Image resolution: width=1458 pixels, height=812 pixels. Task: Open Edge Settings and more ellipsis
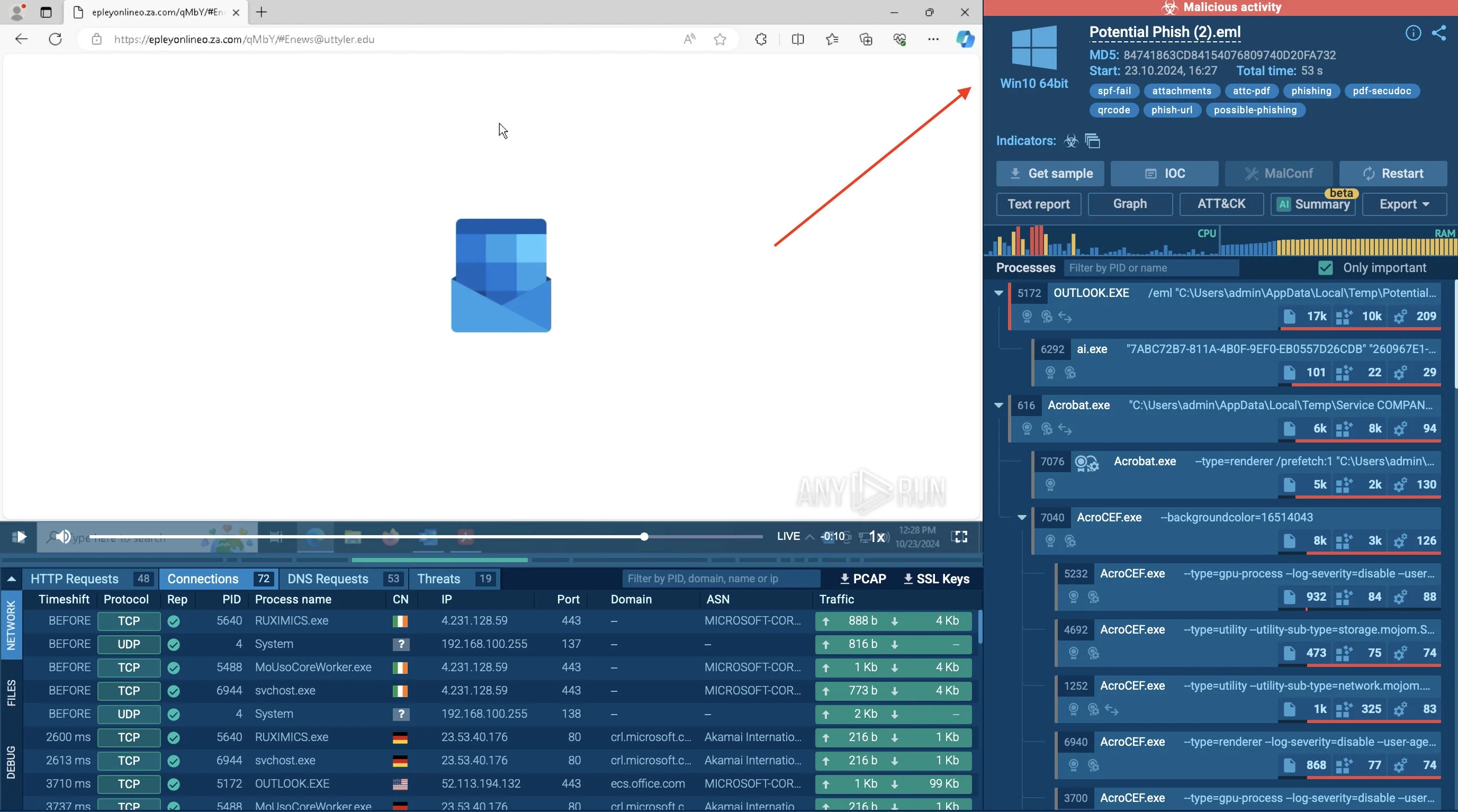click(933, 39)
